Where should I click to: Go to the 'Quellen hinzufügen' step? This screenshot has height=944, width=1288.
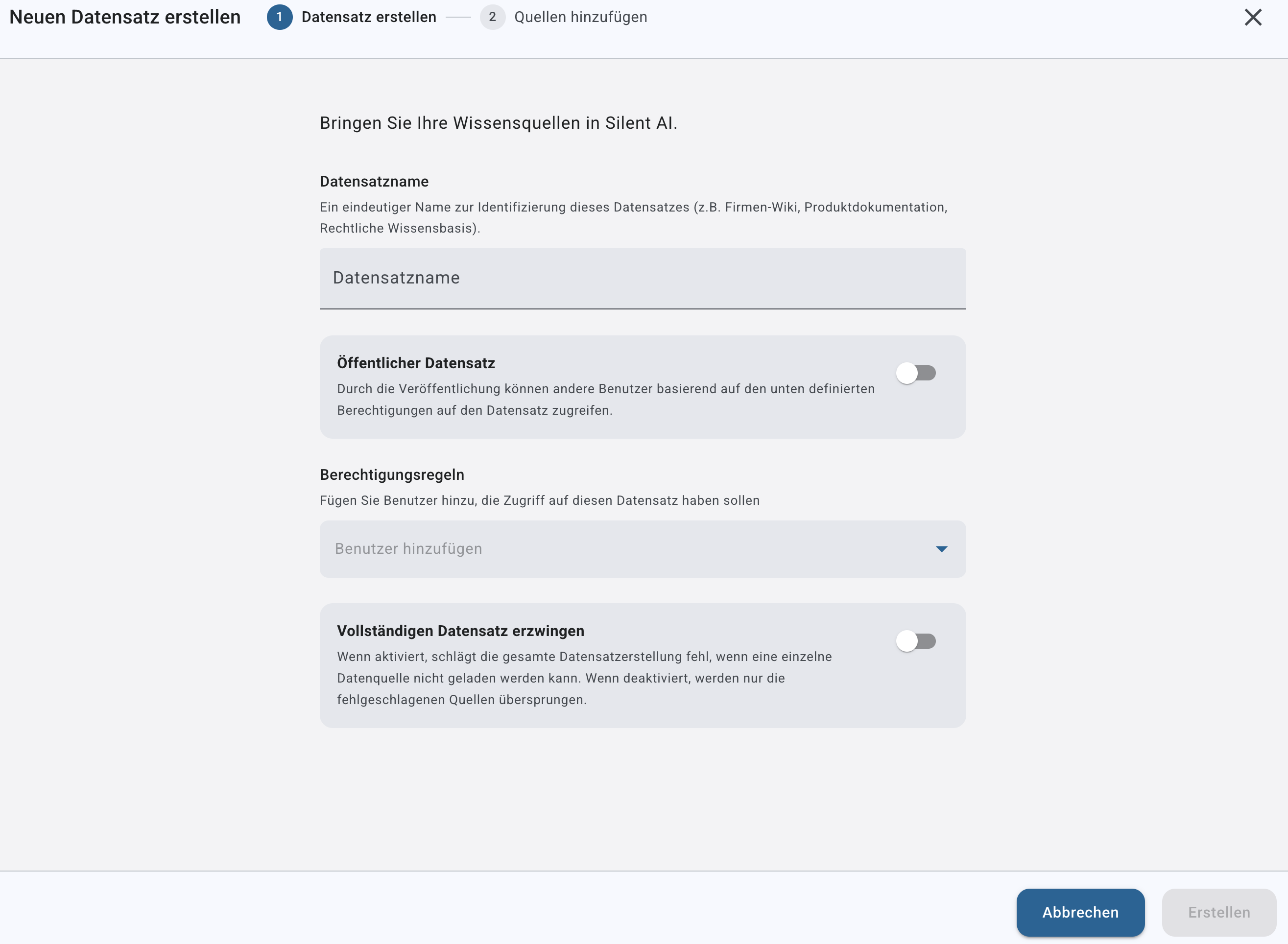[x=580, y=17]
